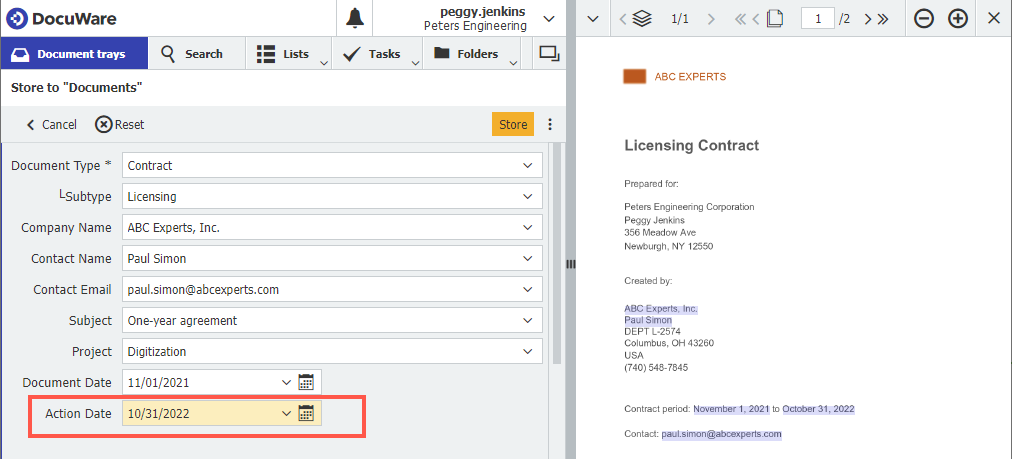Viewport: 1012px width, 459px height.
Task: Expand the Document Type dropdown
Action: (528, 166)
